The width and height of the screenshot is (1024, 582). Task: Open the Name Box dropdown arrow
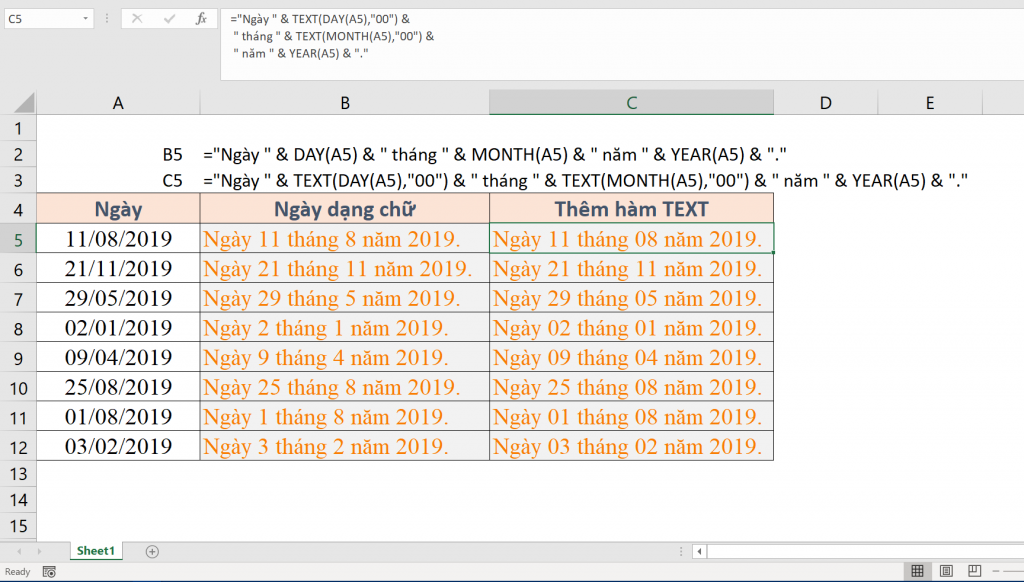[84, 17]
